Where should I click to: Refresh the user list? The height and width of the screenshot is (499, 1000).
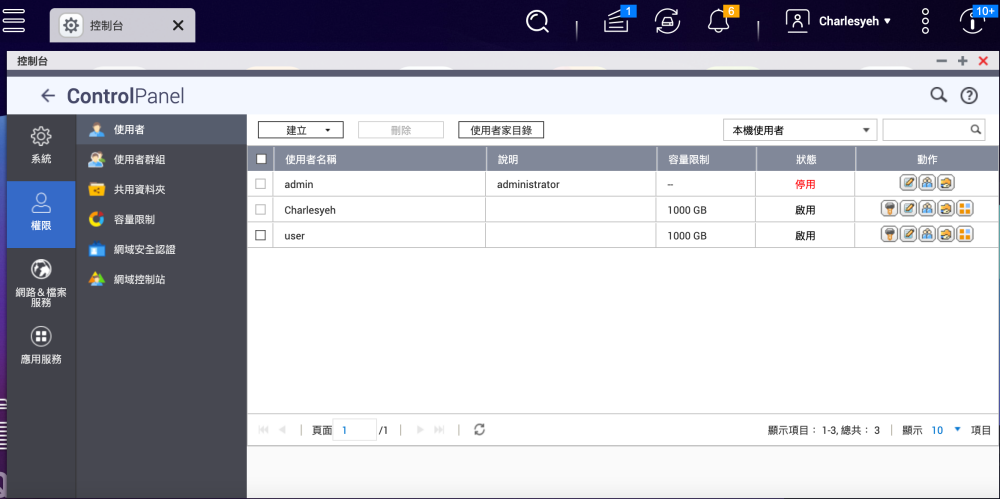tap(480, 429)
